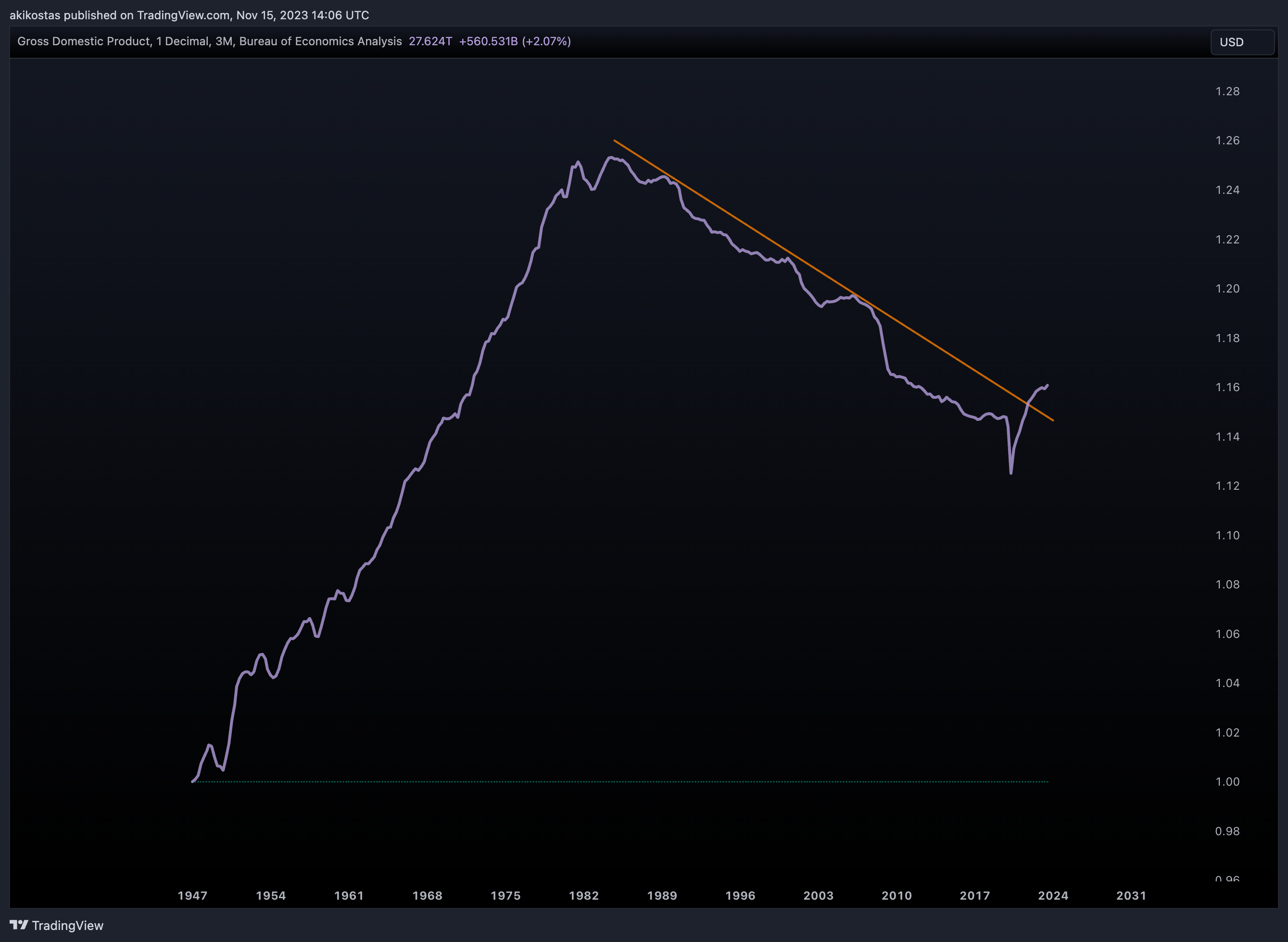
Task: Click the 1954 date axis label
Action: click(271, 895)
